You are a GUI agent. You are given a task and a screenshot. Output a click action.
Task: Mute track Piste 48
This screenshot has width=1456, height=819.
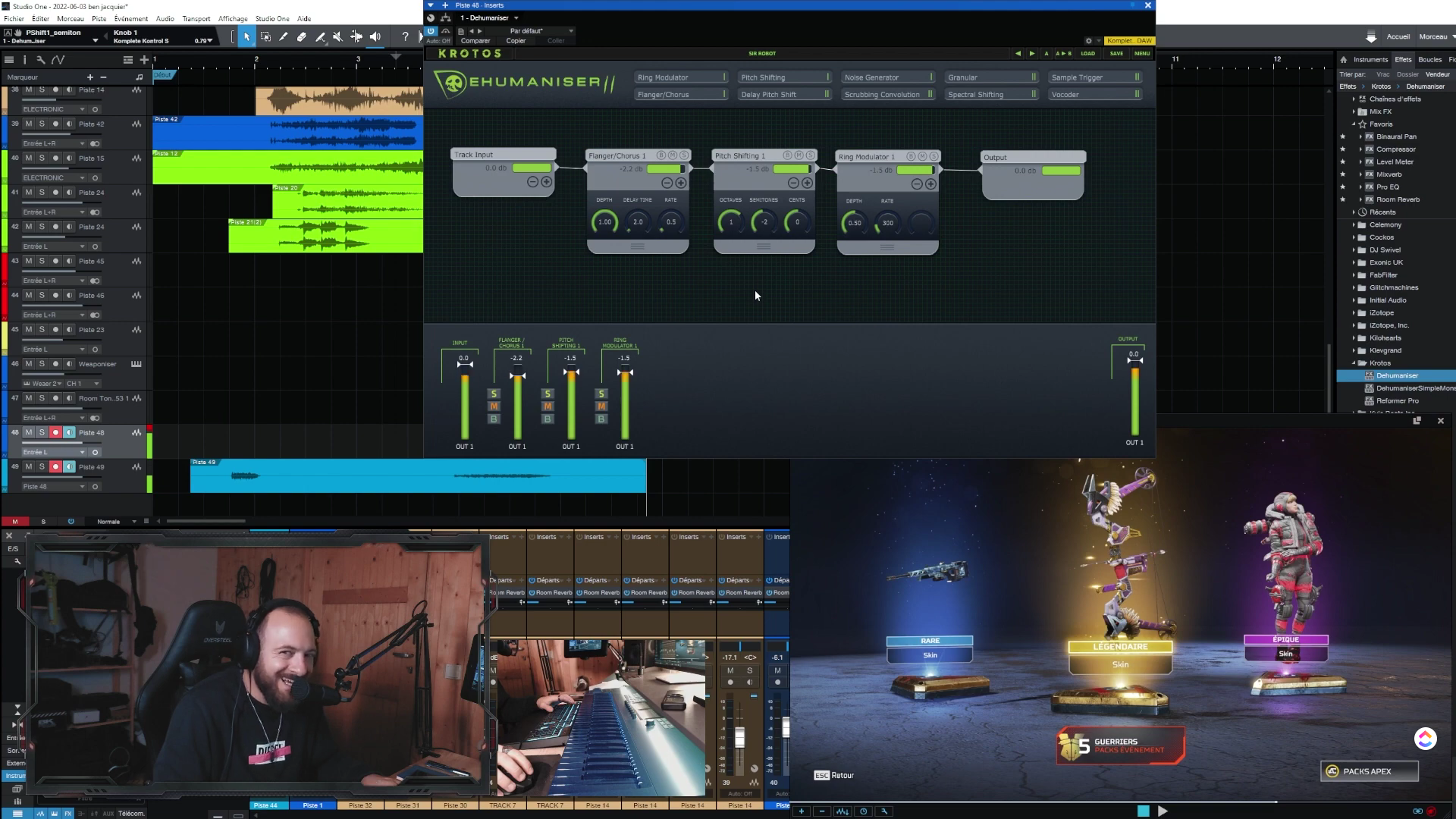tap(29, 432)
